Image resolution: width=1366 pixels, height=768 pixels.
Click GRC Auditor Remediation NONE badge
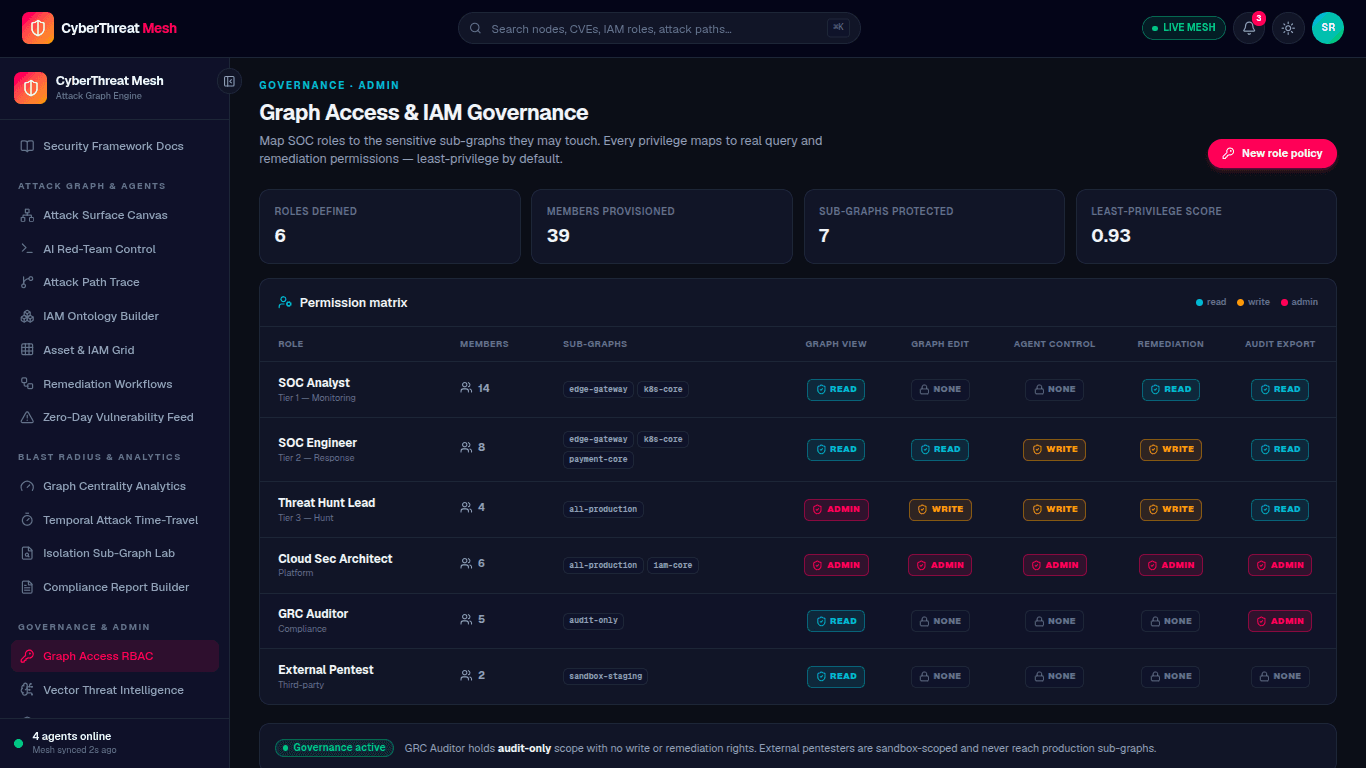1171,621
